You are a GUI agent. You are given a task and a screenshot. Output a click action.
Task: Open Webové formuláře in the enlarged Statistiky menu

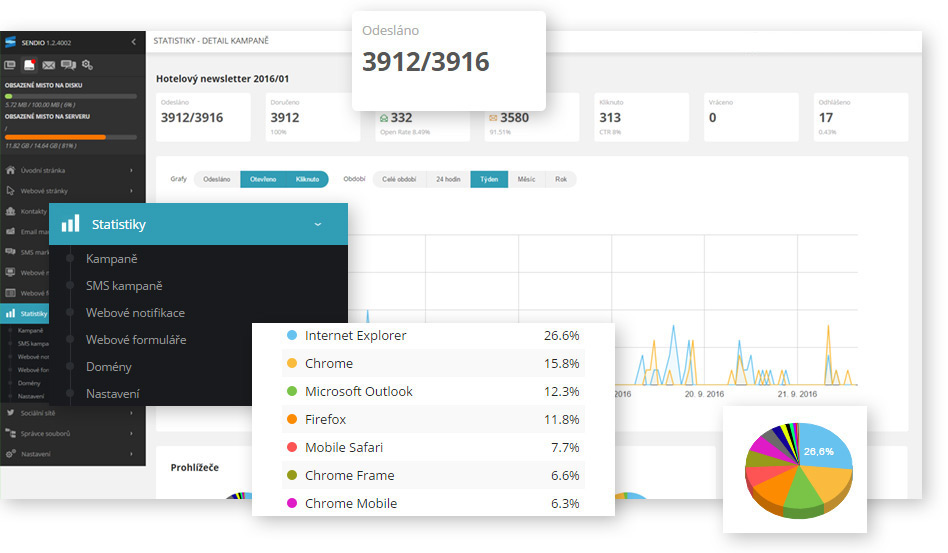[135, 340]
